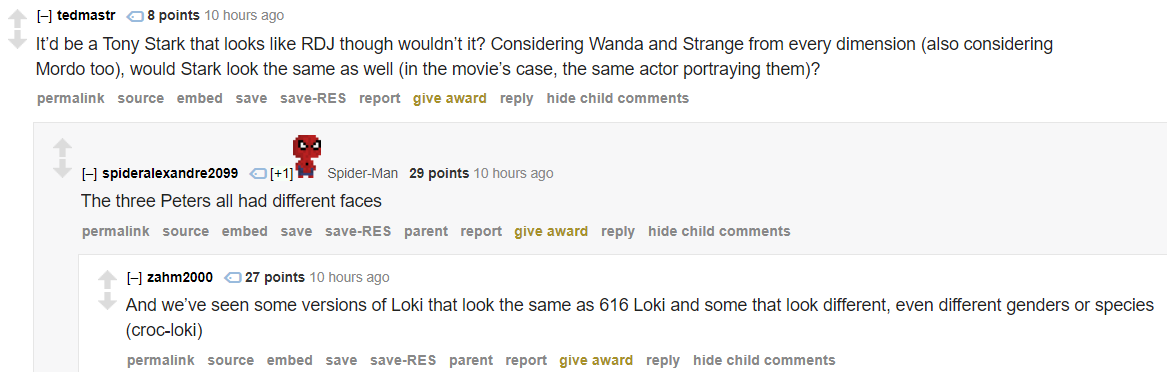Go to parent of spideralexandre2099's comment
Image resolution: width=1167 pixels, height=372 pixels.
[x=426, y=231]
